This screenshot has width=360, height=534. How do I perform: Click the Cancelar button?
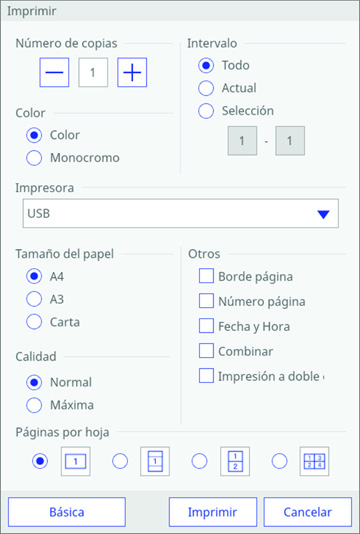(308, 512)
